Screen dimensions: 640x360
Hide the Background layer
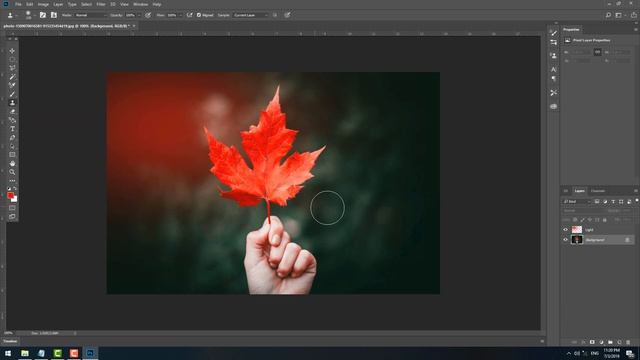(x=565, y=240)
